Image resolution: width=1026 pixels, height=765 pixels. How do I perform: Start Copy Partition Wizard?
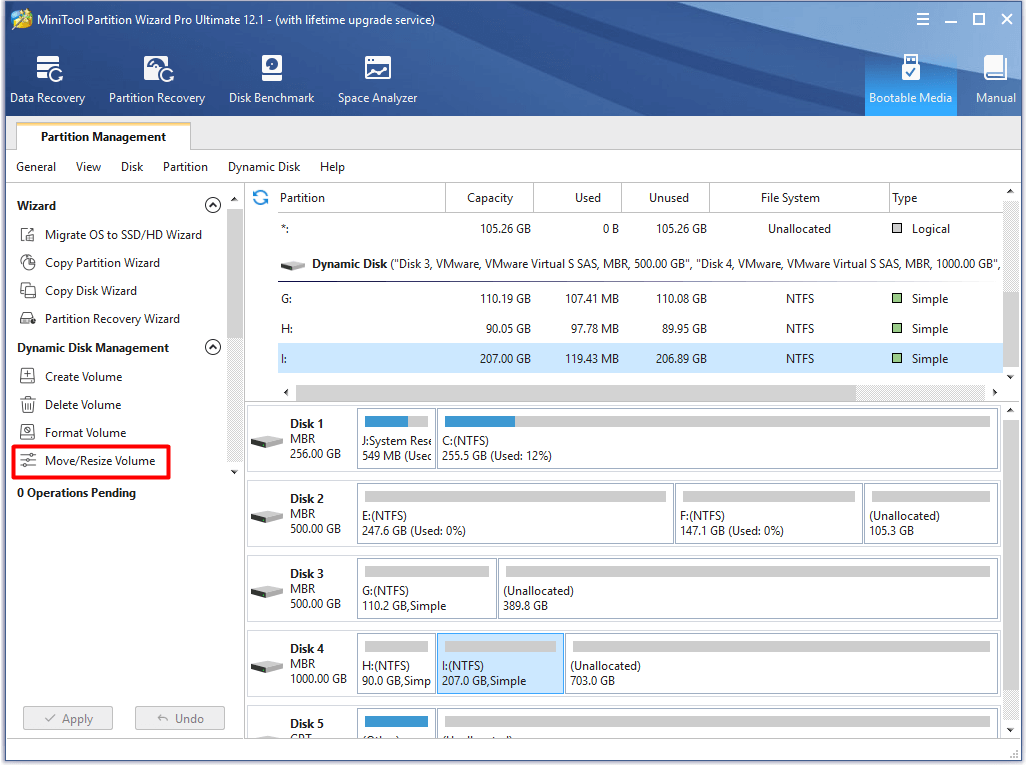(90, 263)
